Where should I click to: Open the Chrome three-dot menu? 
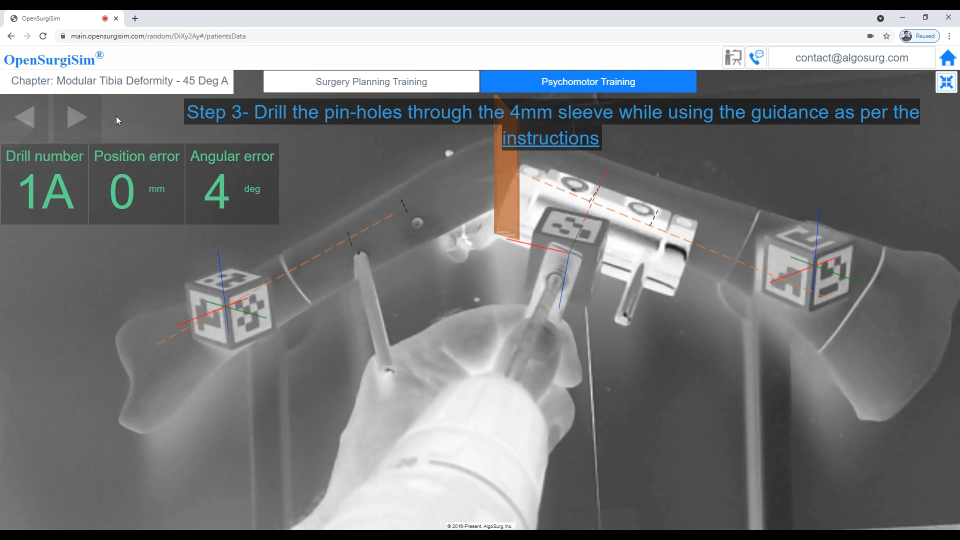tap(949, 36)
